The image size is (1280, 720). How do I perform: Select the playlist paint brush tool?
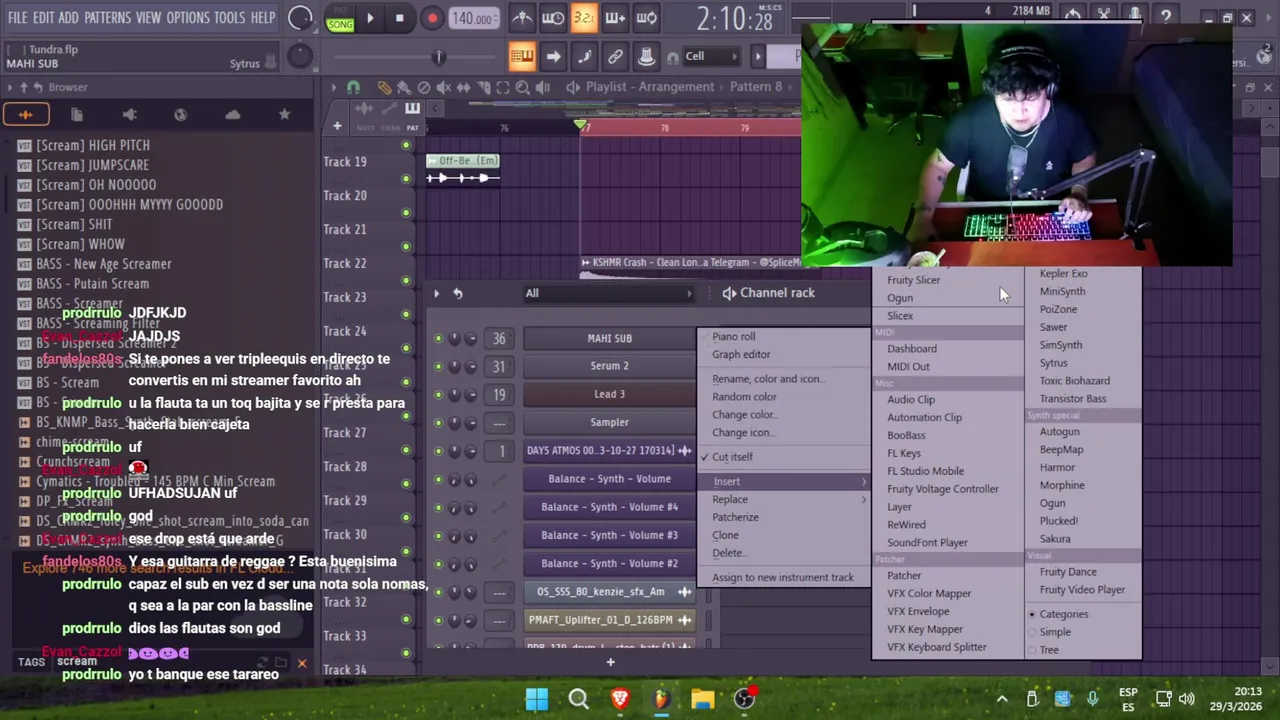403,87
